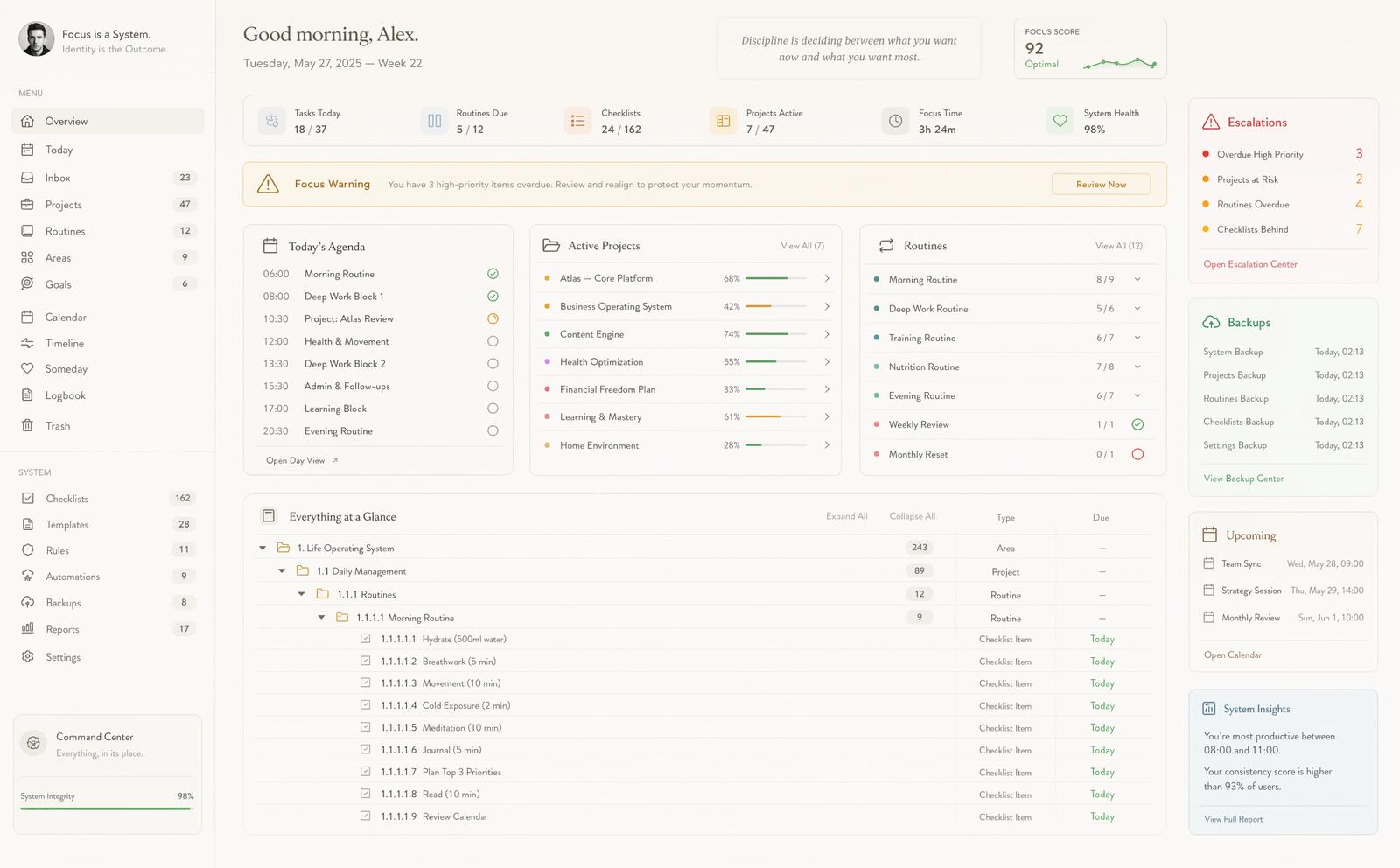Toggle the Monthly Reset routine status circle
Viewport: 1400px width, 868px height.
1137,454
